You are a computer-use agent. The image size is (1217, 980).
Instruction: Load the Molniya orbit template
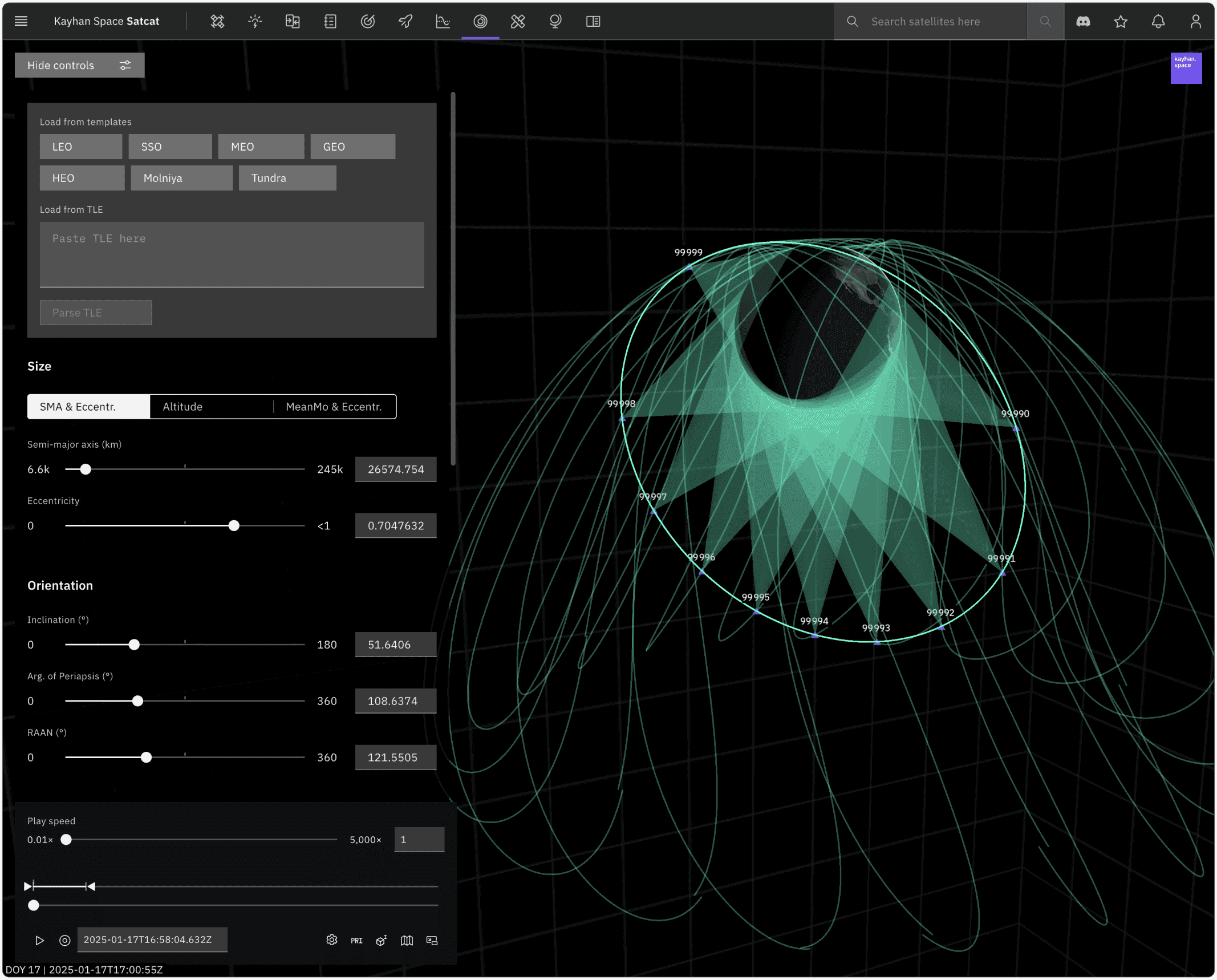pos(181,178)
